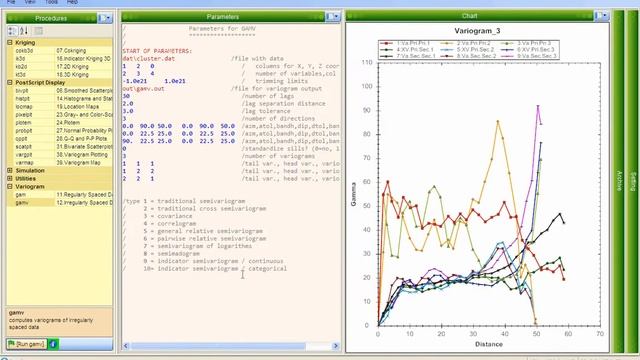
Task: Collapse the Variogram category
Action: click(10, 187)
